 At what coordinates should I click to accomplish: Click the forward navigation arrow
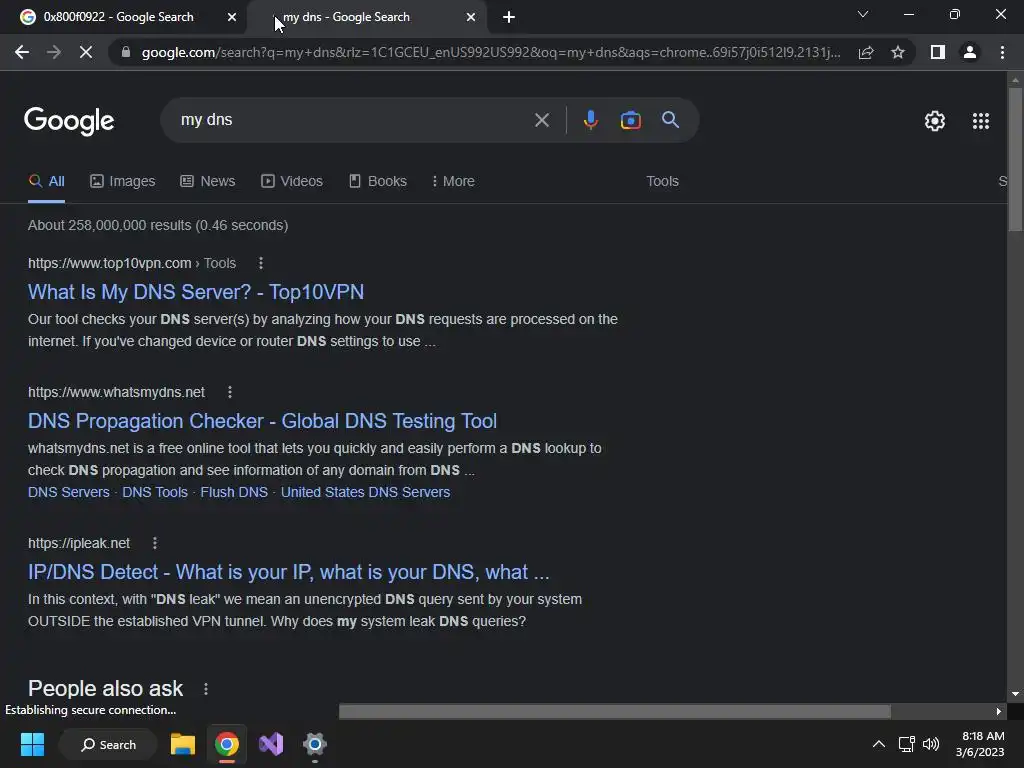coord(54,52)
